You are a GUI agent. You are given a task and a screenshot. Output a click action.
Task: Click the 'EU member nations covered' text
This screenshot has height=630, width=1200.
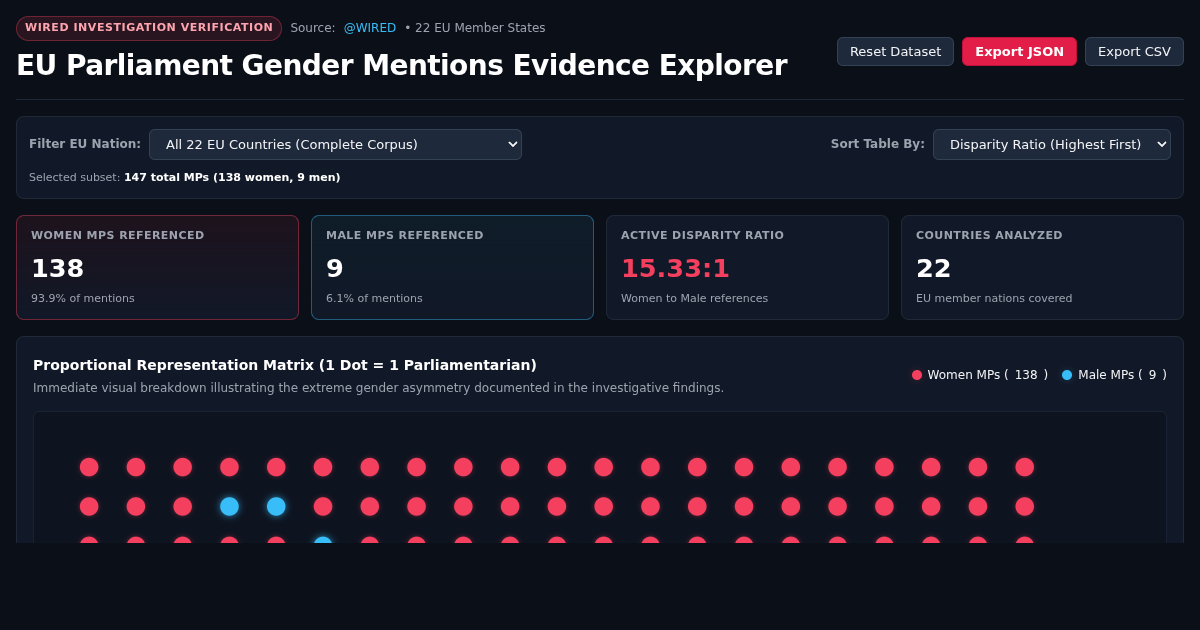994,298
